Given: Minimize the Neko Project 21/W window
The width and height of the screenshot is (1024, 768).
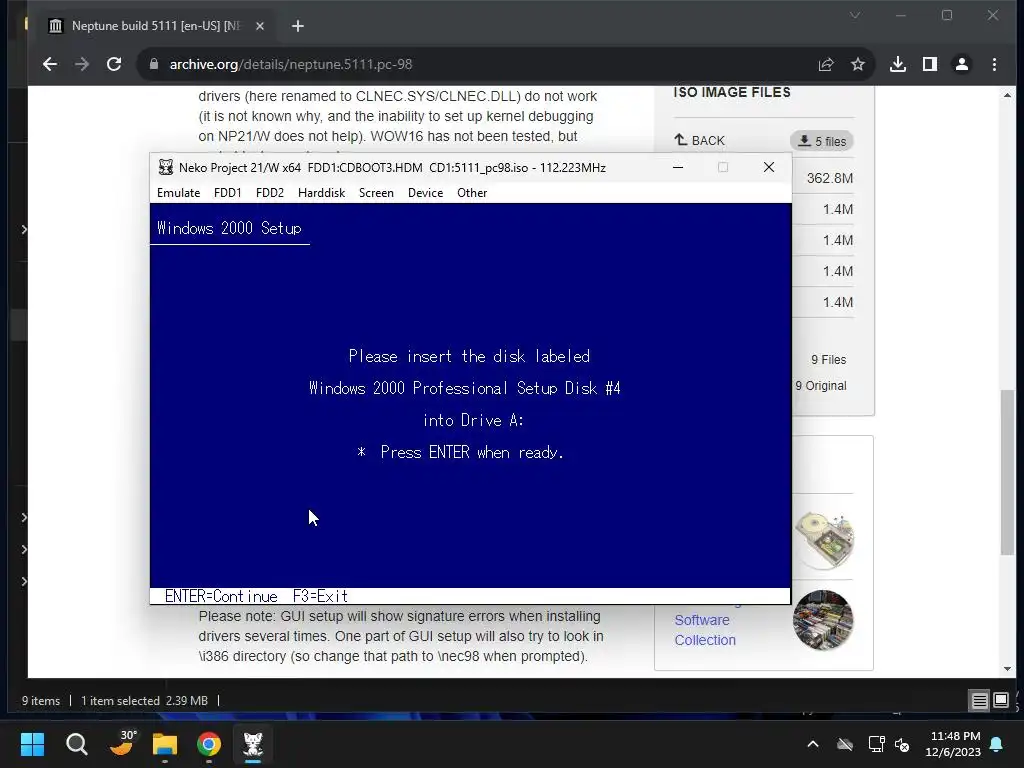Looking at the screenshot, I should (678, 168).
